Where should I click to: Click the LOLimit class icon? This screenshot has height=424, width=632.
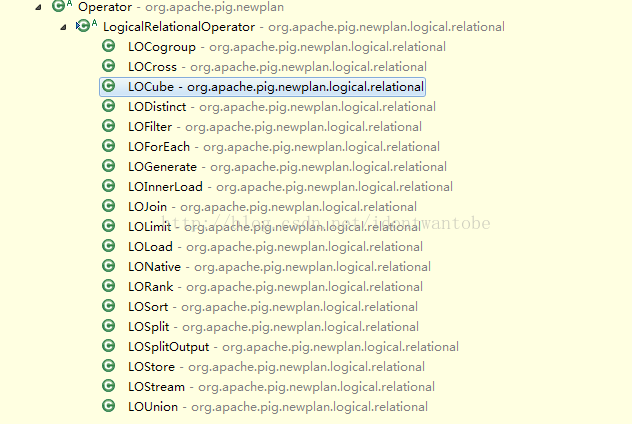click(108, 226)
